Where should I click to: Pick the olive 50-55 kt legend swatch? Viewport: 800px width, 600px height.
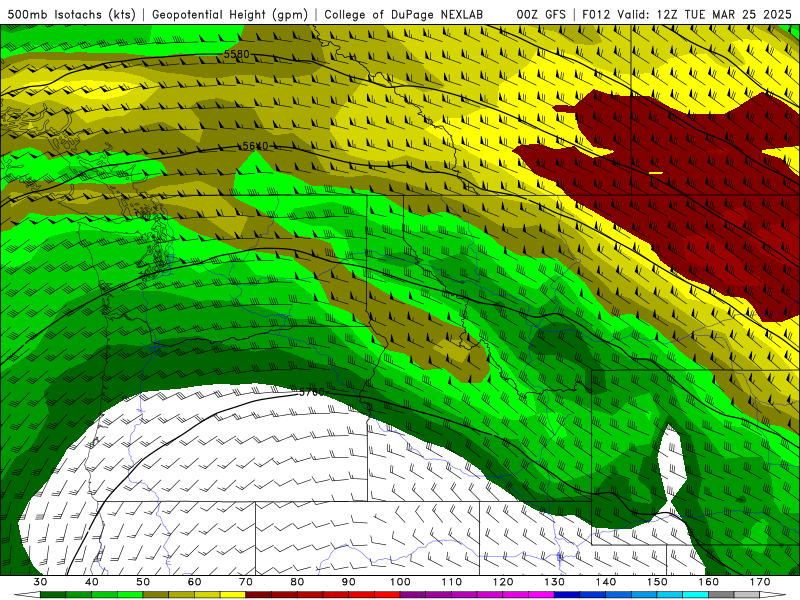pyautogui.click(x=156, y=594)
